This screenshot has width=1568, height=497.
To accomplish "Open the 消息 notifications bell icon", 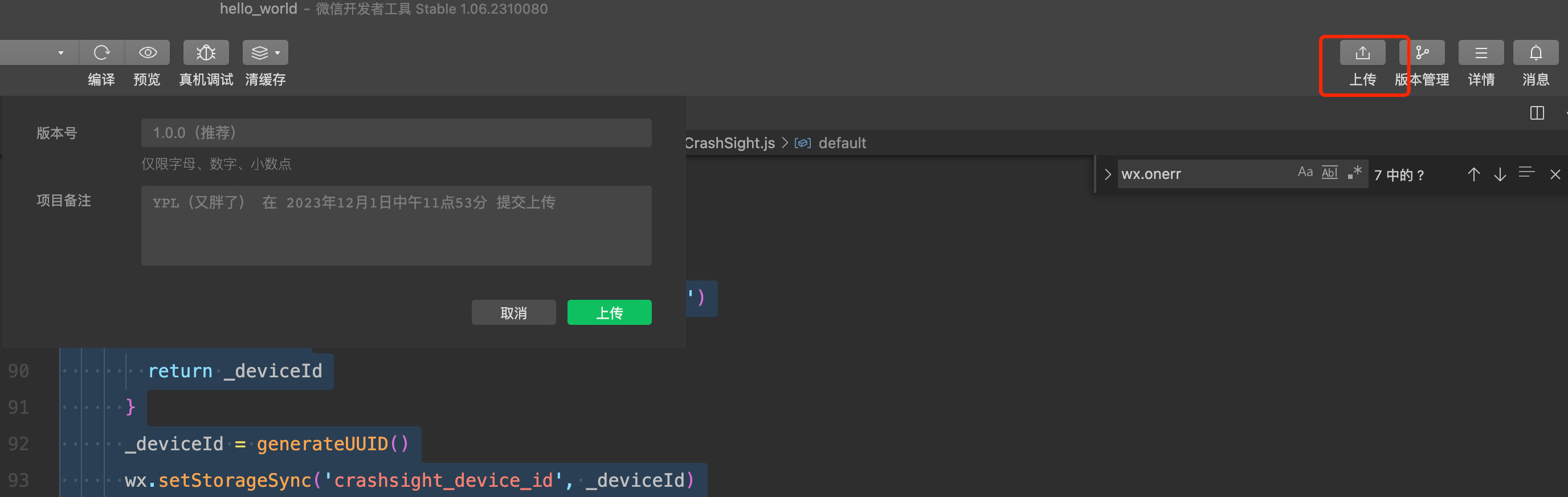I will pos(1536,53).
